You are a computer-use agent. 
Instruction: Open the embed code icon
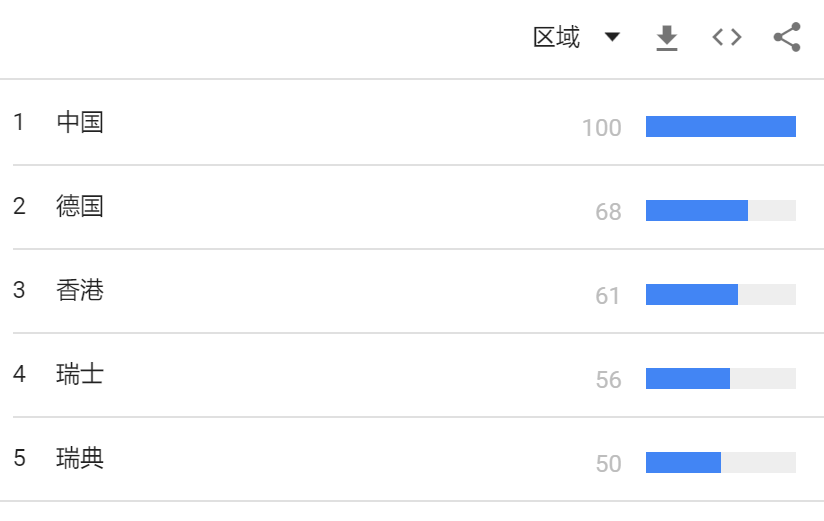click(x=727, y=37)
